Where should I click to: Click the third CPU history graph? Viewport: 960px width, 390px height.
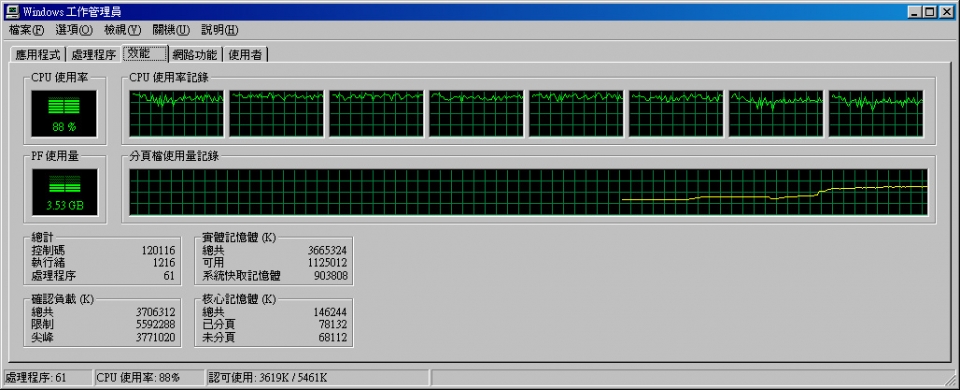tap(377, 113)
